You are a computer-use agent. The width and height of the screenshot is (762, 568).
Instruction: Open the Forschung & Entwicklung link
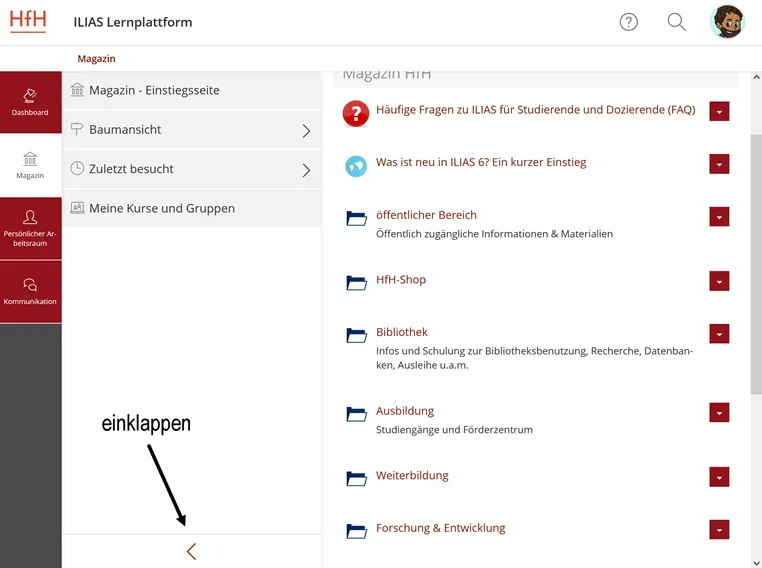coord(440,528)
